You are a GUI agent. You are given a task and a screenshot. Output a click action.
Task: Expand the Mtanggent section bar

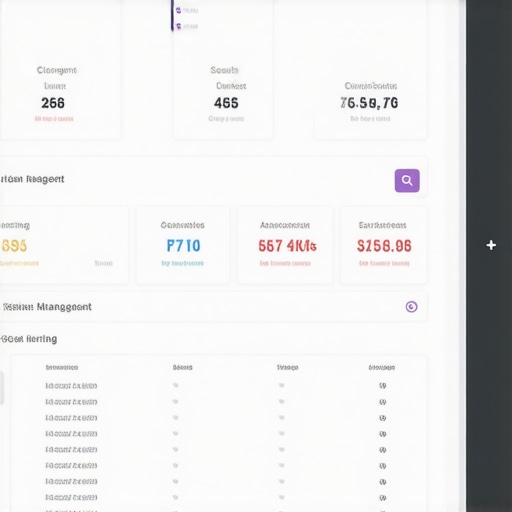(x=213, y=307)
